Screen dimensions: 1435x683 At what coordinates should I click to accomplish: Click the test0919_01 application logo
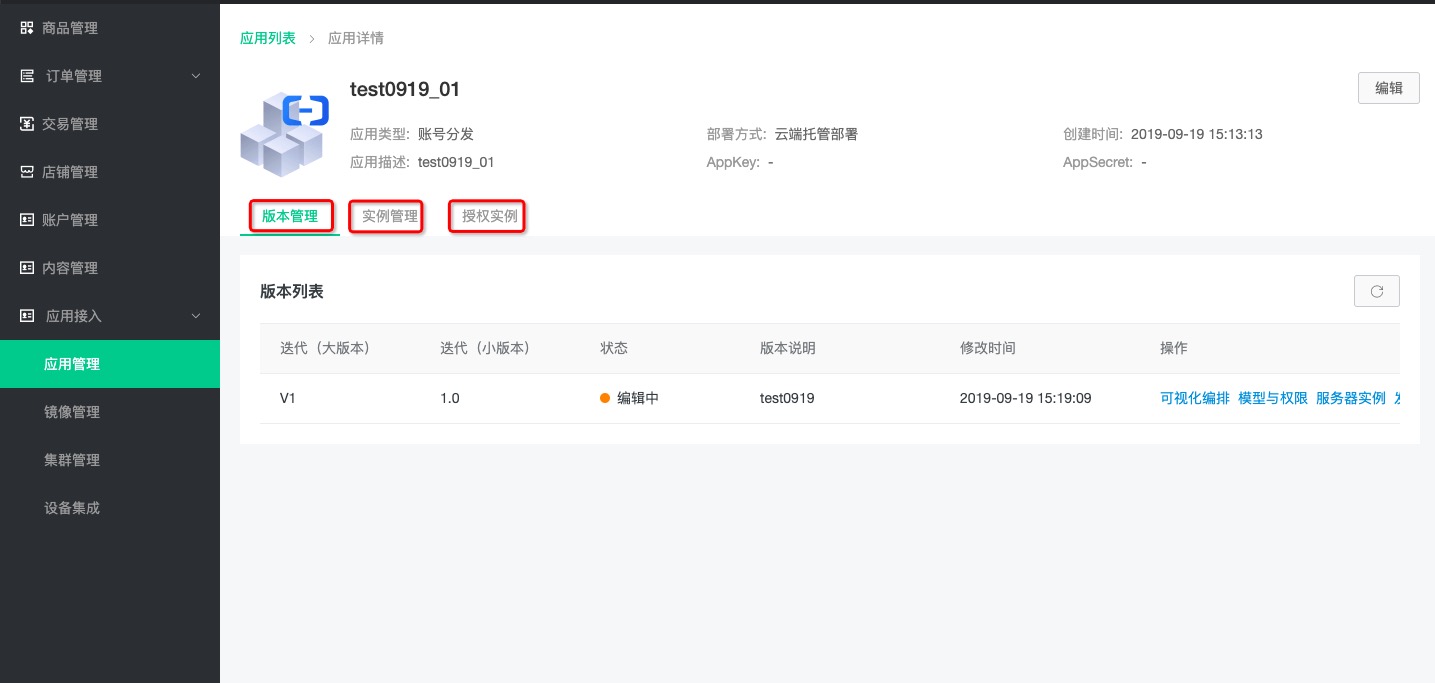[x=285, y=135]
